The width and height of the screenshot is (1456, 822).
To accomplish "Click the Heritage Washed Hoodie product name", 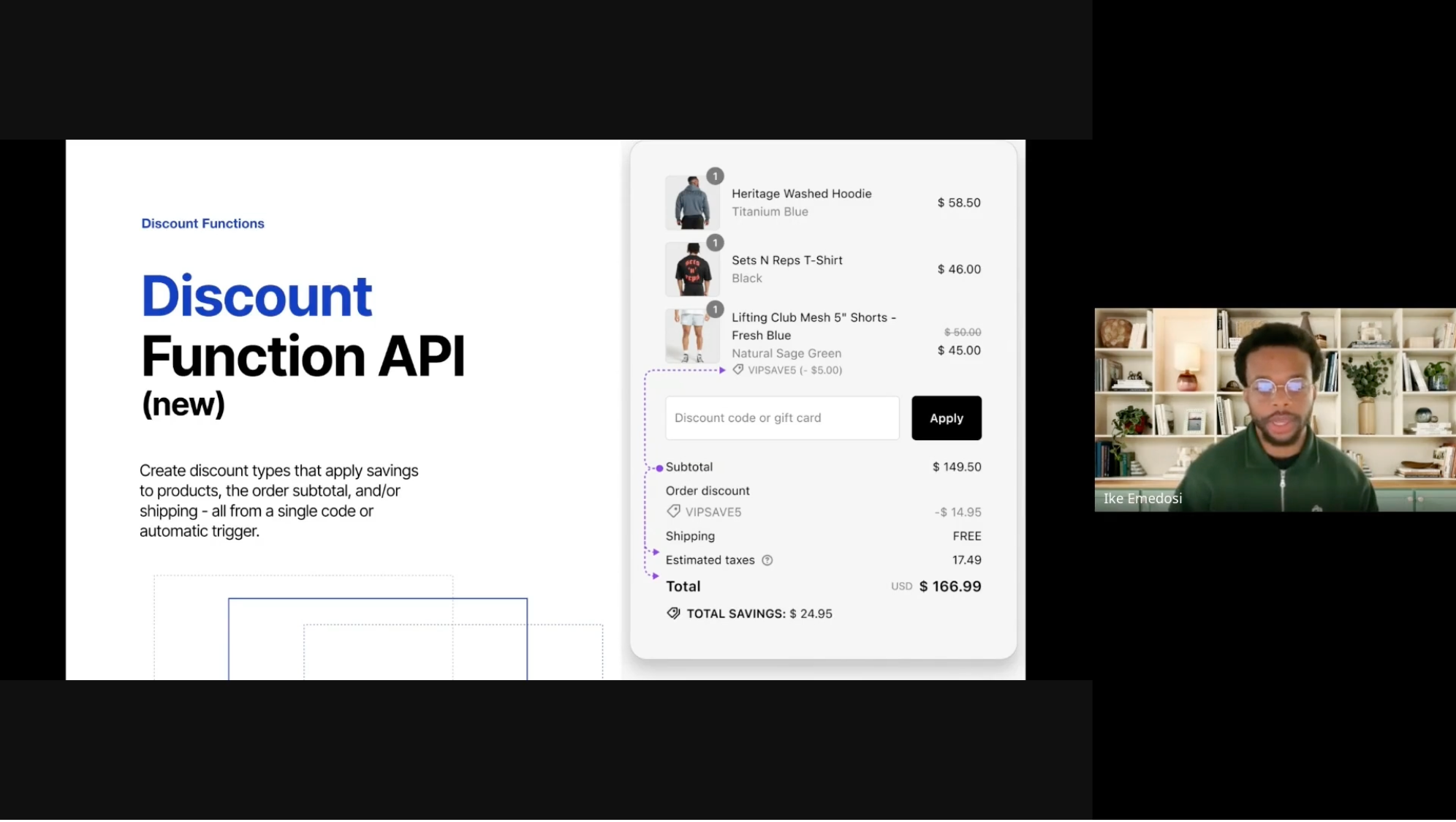I will tap(801, 194).
